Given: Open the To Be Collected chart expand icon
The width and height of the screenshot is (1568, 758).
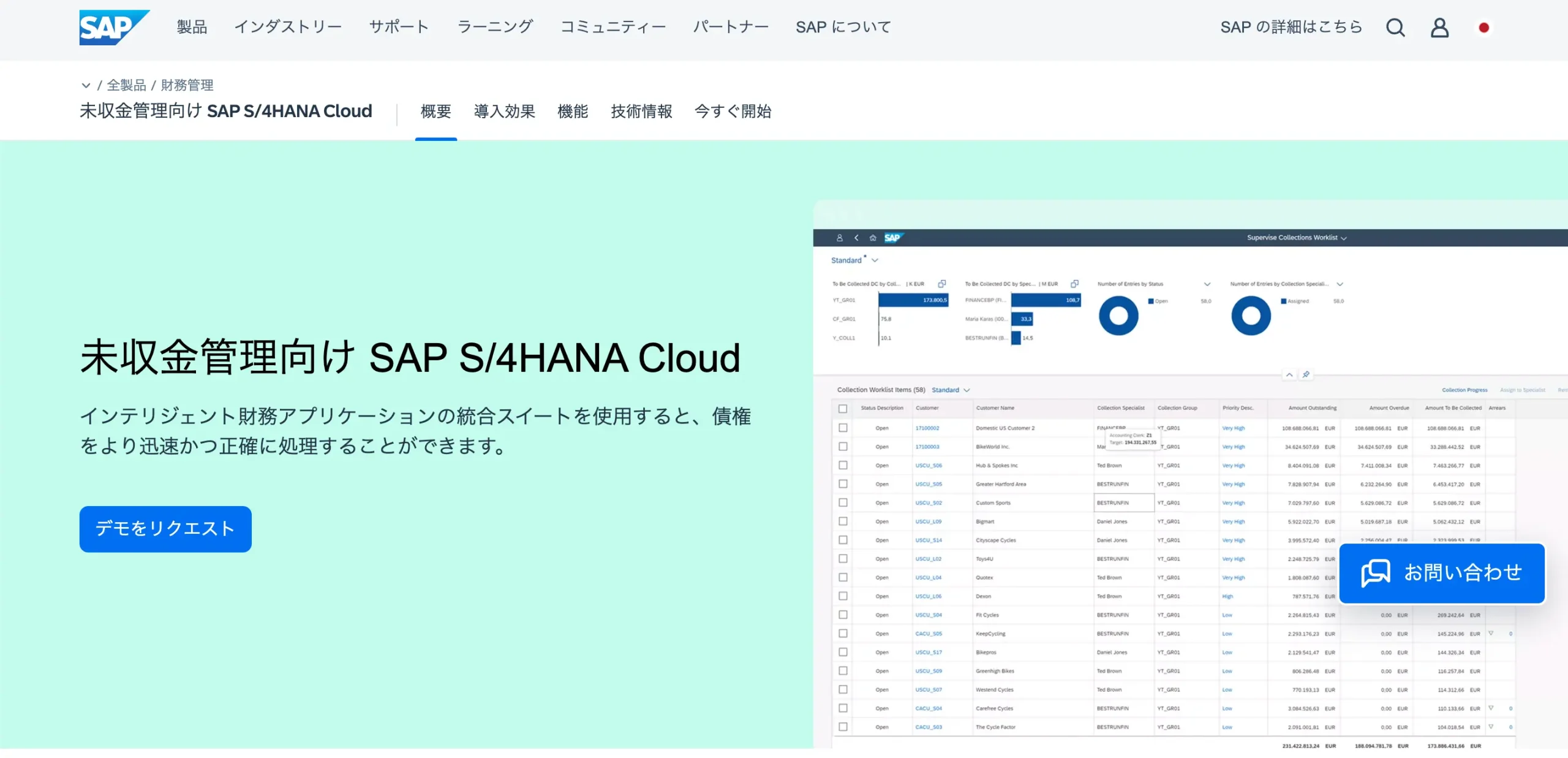Looking at the screenshot, I should [x=943, y=284].
